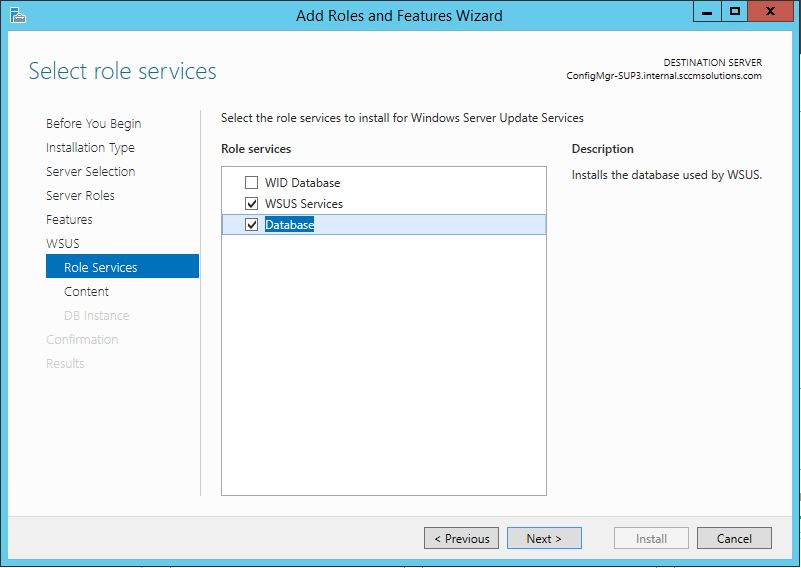Select the WID Database label in the list

(x=302, y=183)
